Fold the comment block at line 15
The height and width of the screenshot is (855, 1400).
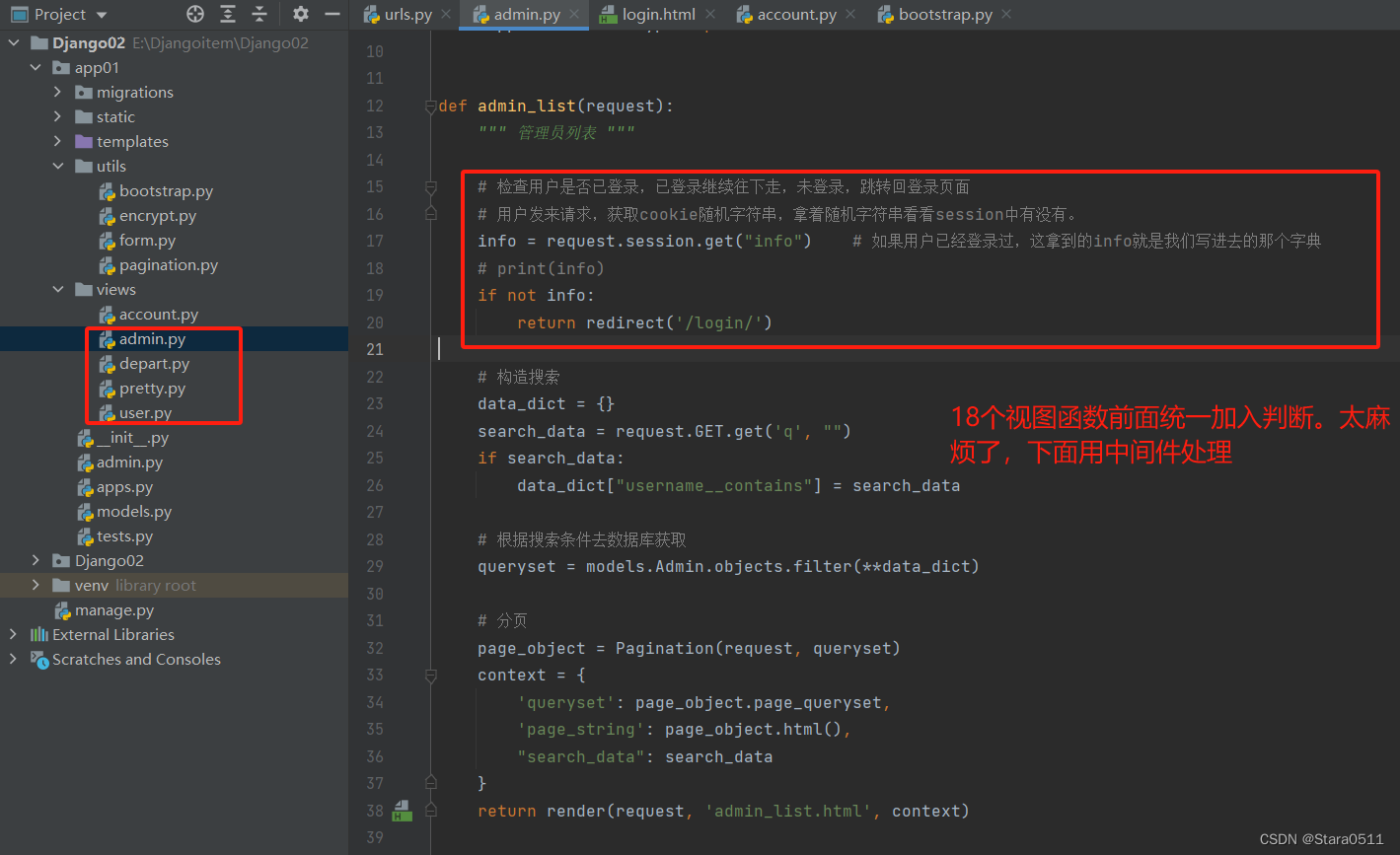pos(430,187)
